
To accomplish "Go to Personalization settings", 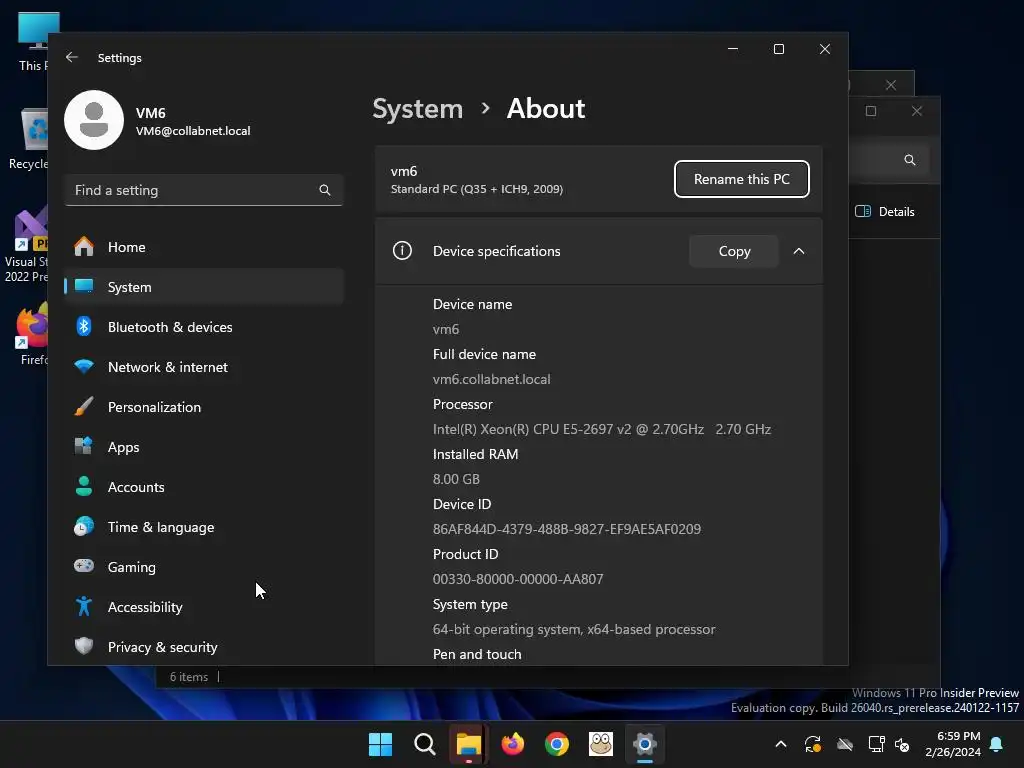I will point(204,407).
